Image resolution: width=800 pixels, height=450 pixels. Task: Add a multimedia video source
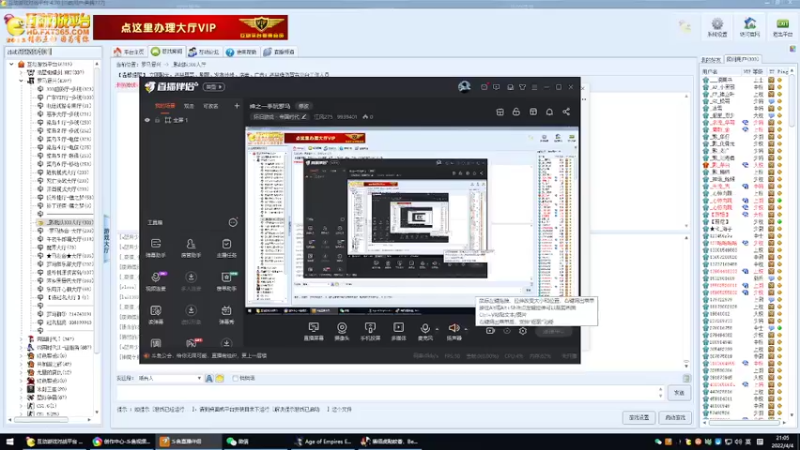(x=398, y=331)
